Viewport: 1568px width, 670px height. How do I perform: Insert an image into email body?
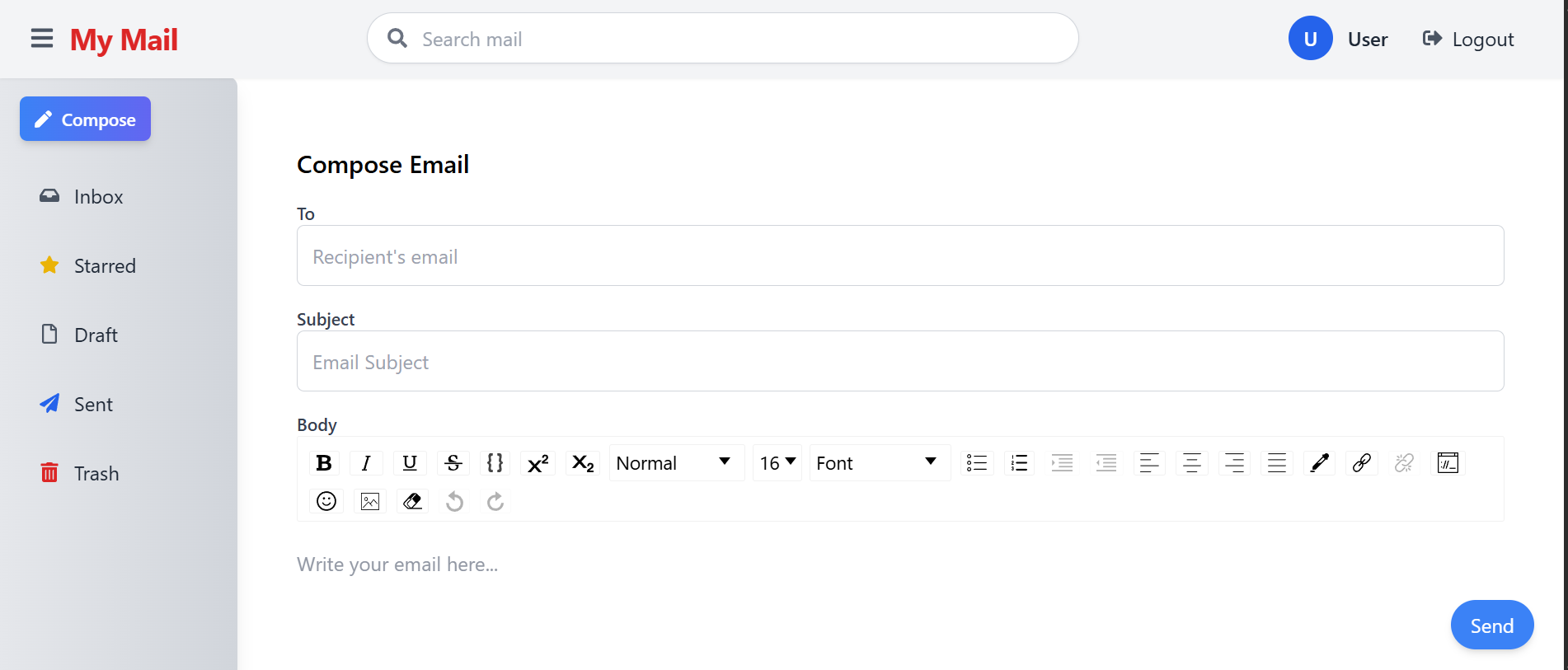370,501
